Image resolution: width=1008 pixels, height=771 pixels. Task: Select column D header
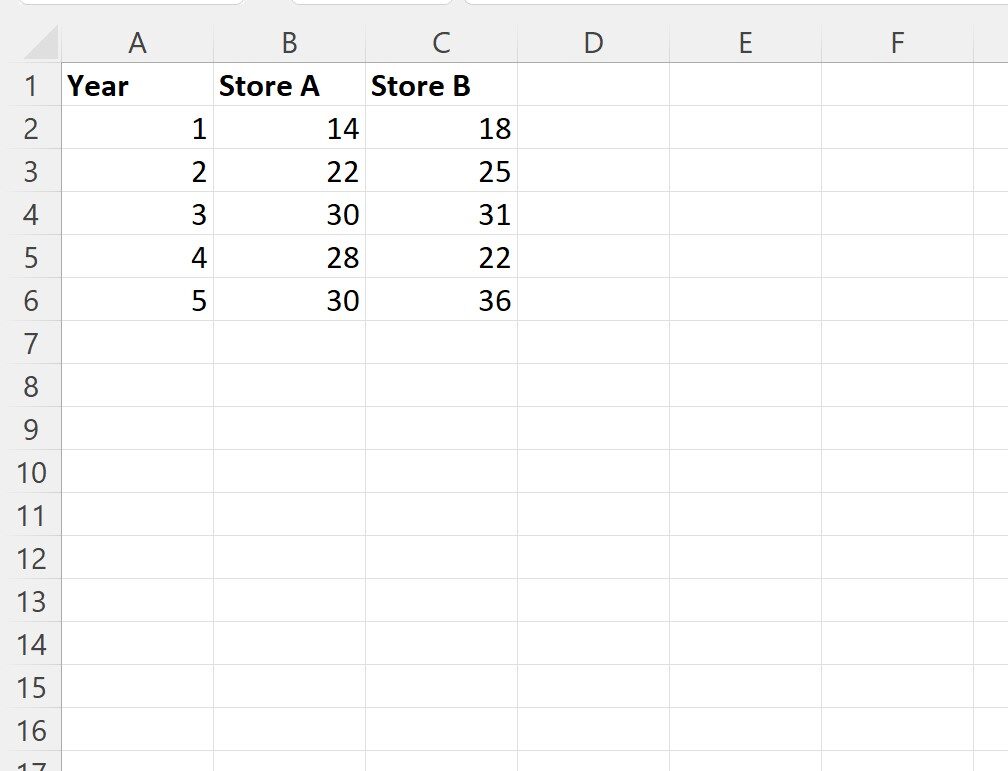click(x=593, y=44)
